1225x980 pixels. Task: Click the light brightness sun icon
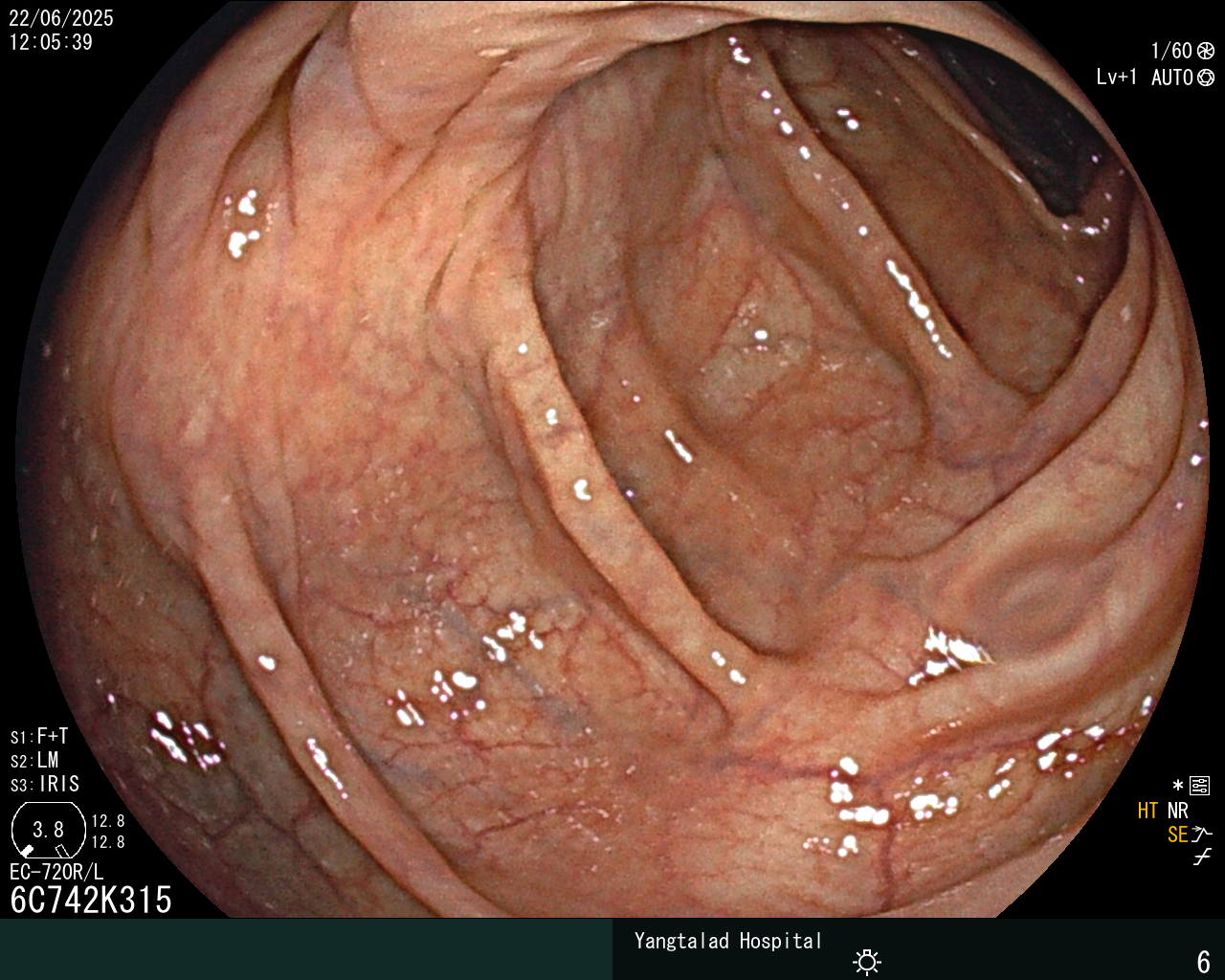coord(867,961)
